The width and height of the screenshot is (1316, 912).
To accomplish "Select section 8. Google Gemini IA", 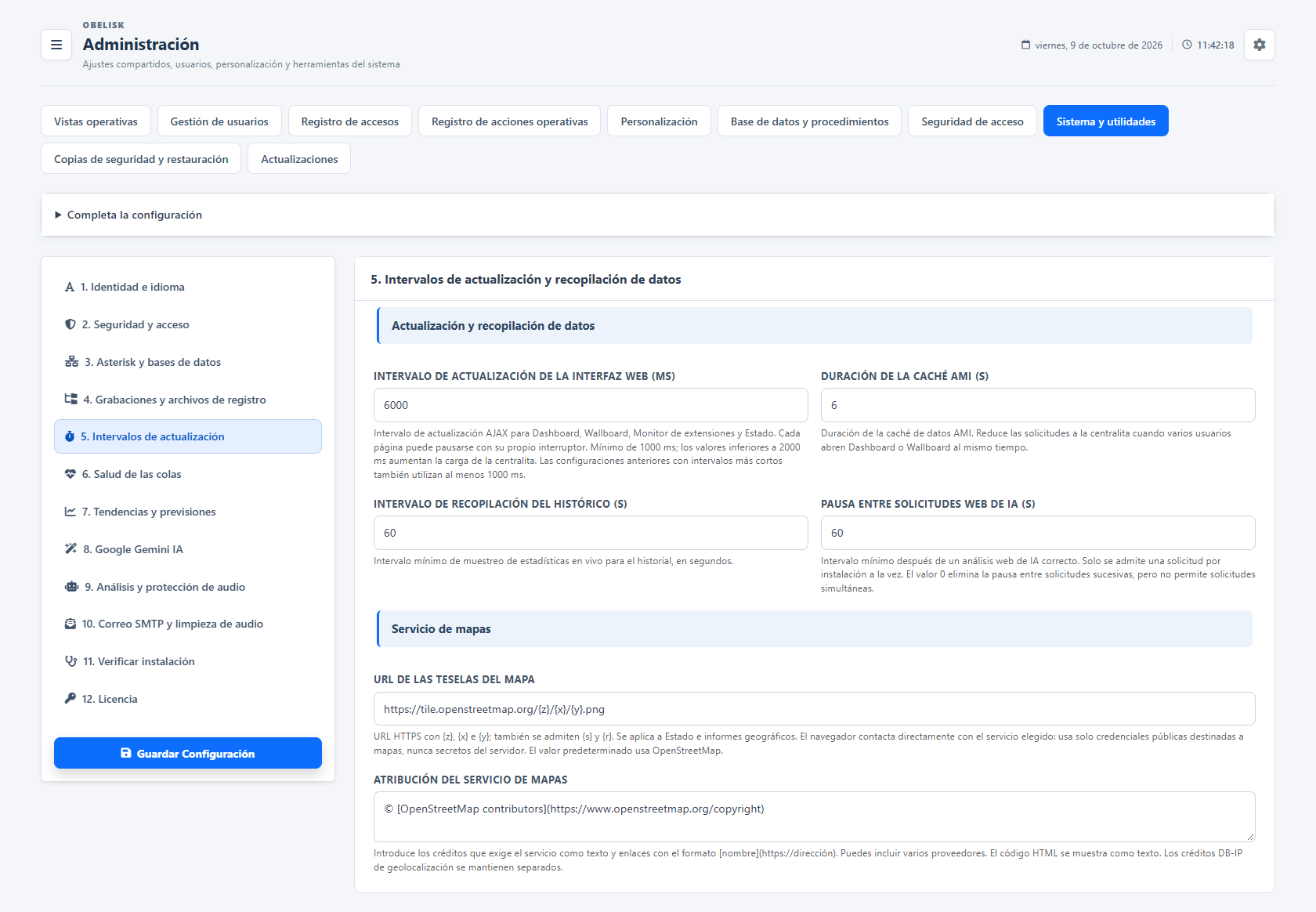I will (188, 549).
